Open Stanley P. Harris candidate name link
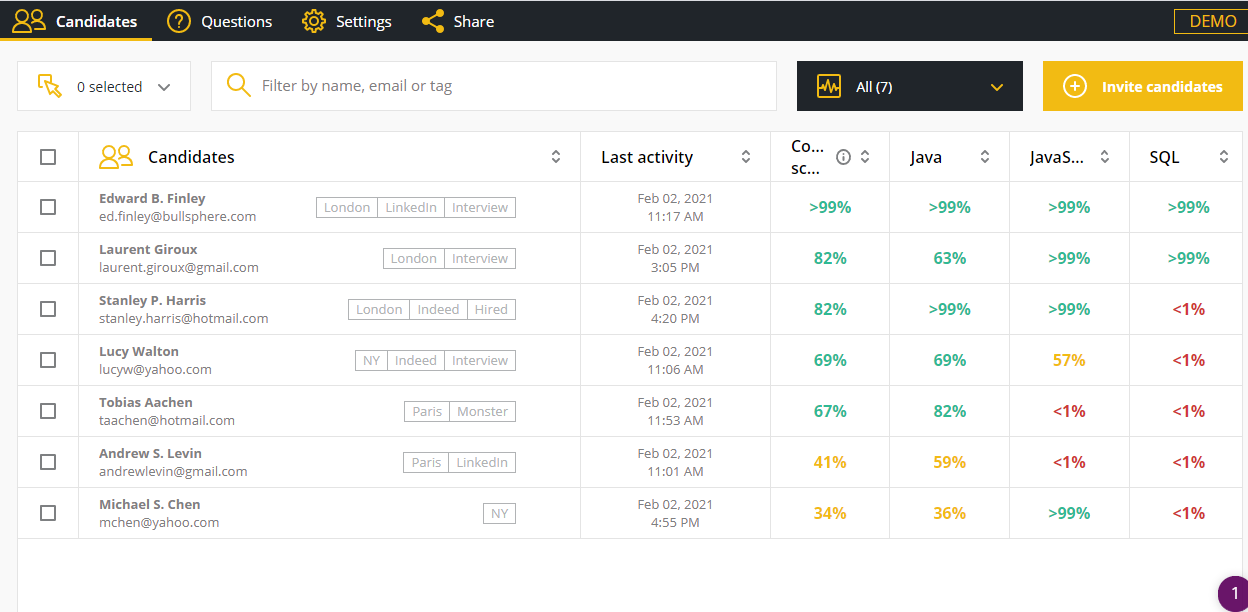This screenshot has width=1248, height=612. click(x=152, y=300)
